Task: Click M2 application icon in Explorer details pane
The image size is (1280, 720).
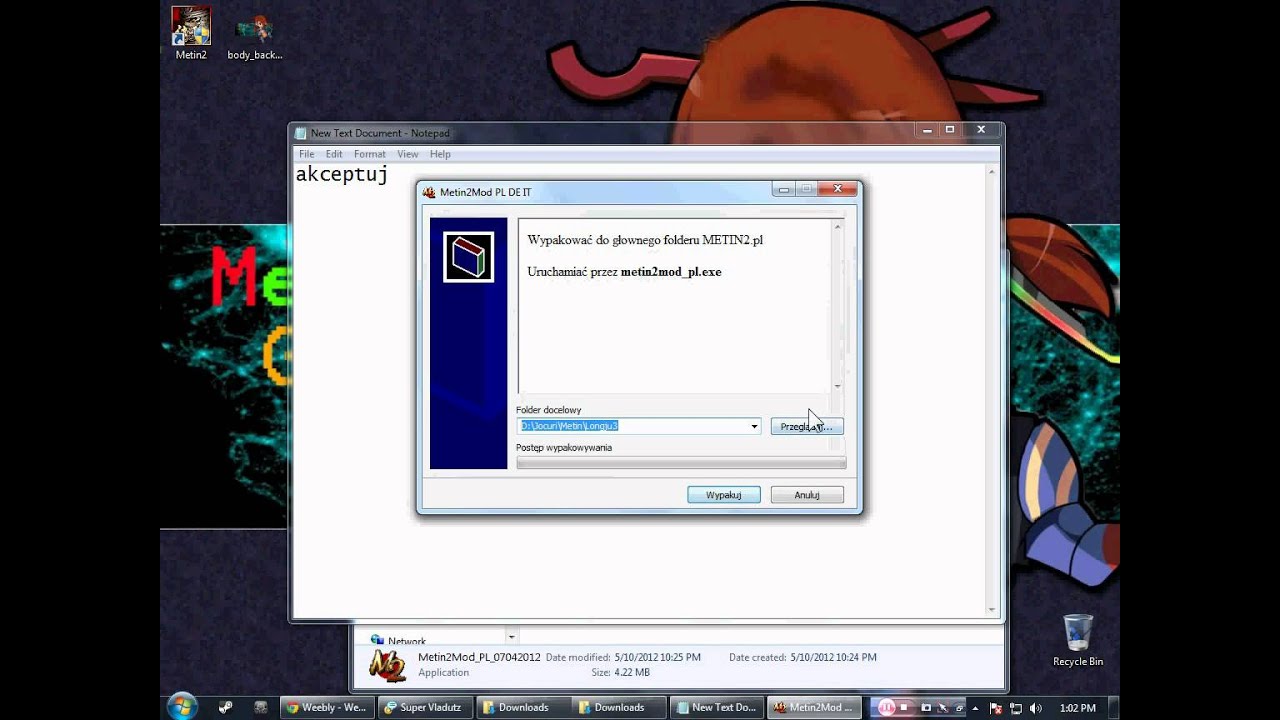Action: [x=387, y=665]
